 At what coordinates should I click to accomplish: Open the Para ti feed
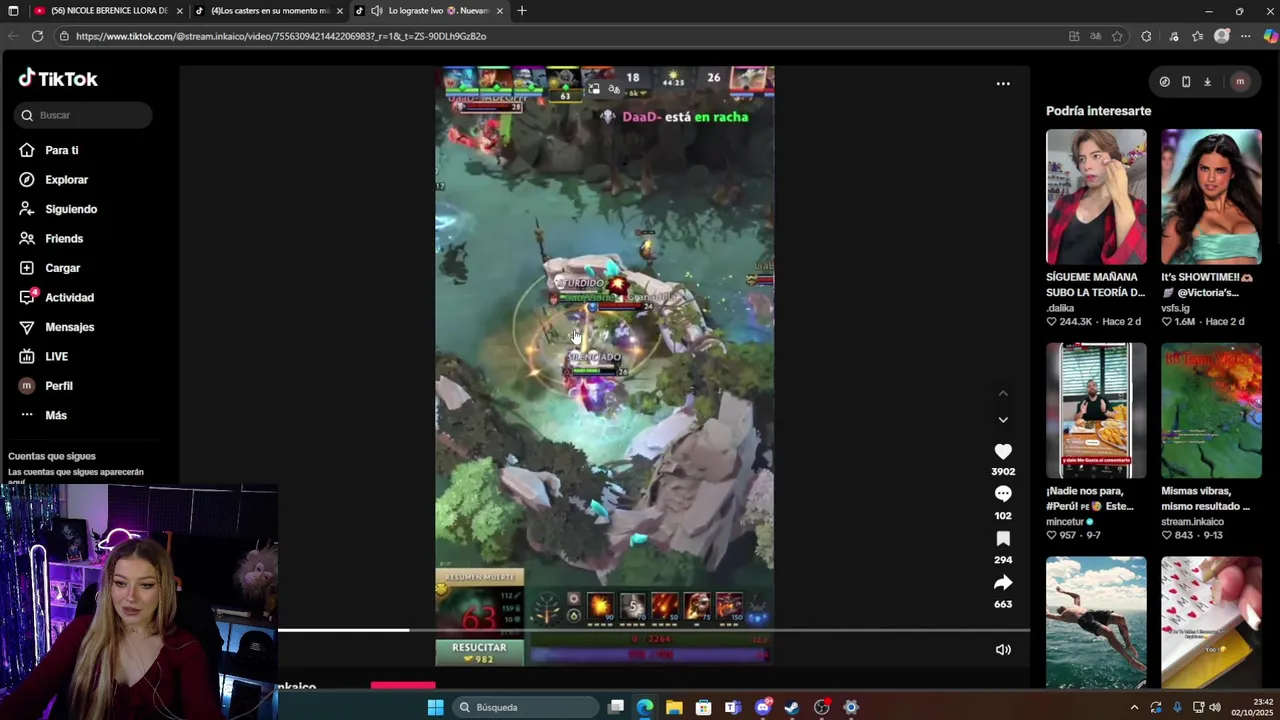48,150
